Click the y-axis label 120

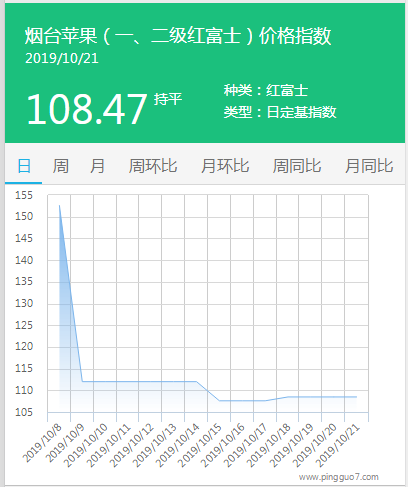(x=24, y=346)
